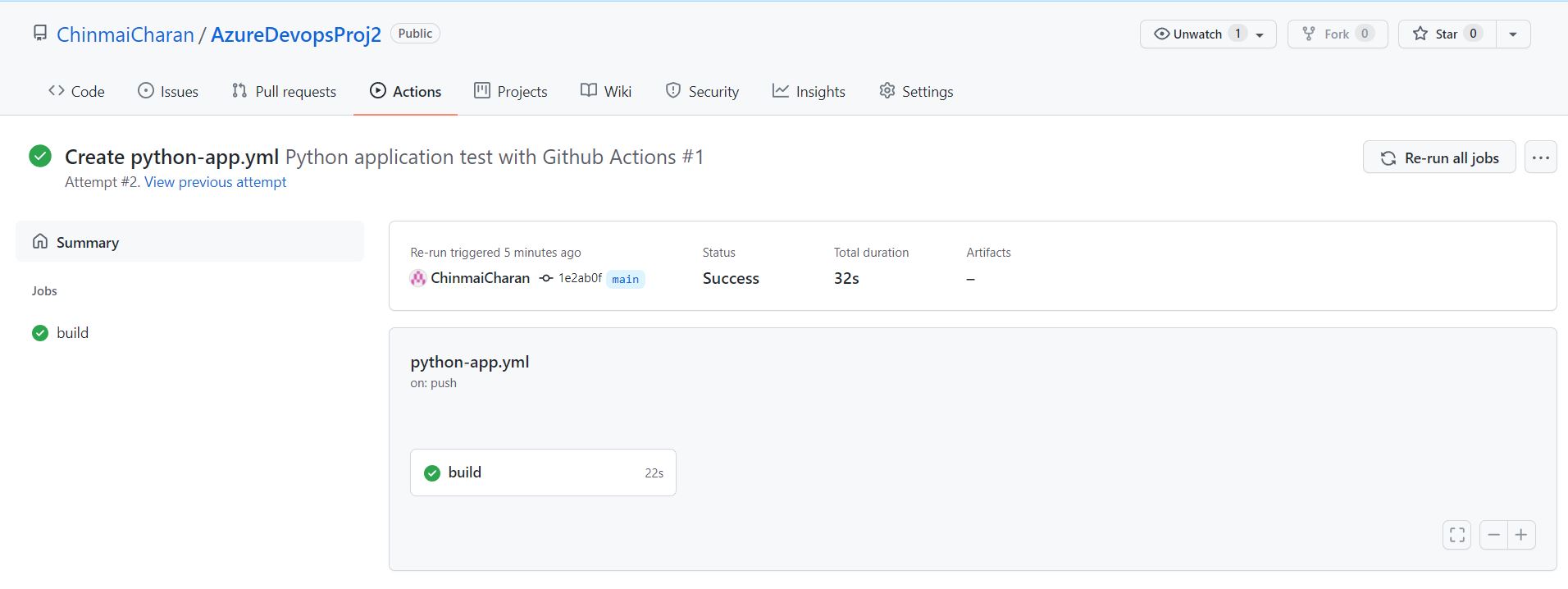Open commit 1e2ab0f link
This screenshot has height=589, width=1568.
(x=580, y=278)
